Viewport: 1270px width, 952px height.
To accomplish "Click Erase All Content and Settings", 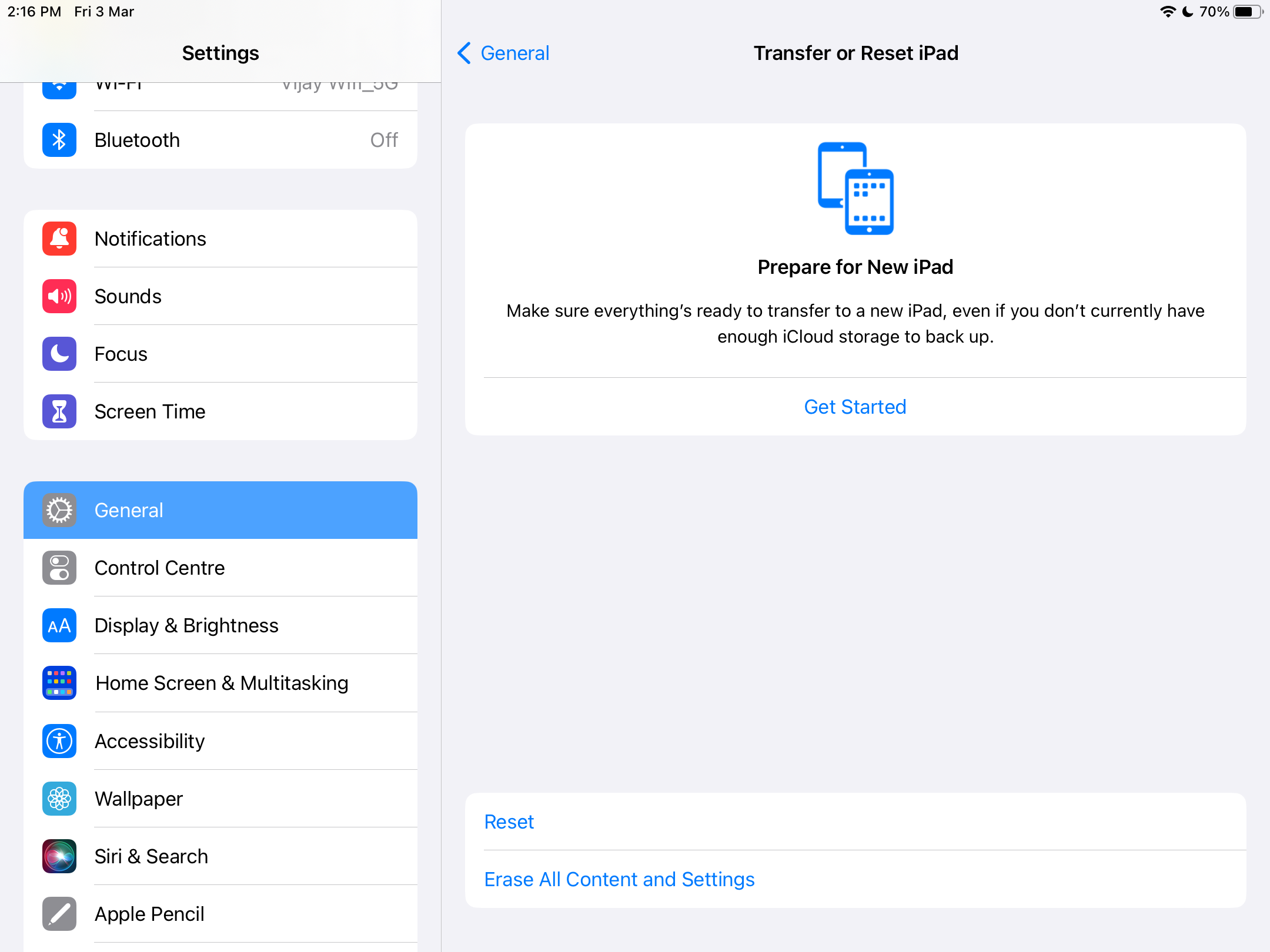I will pyautogui.click(x=619, y=879).
